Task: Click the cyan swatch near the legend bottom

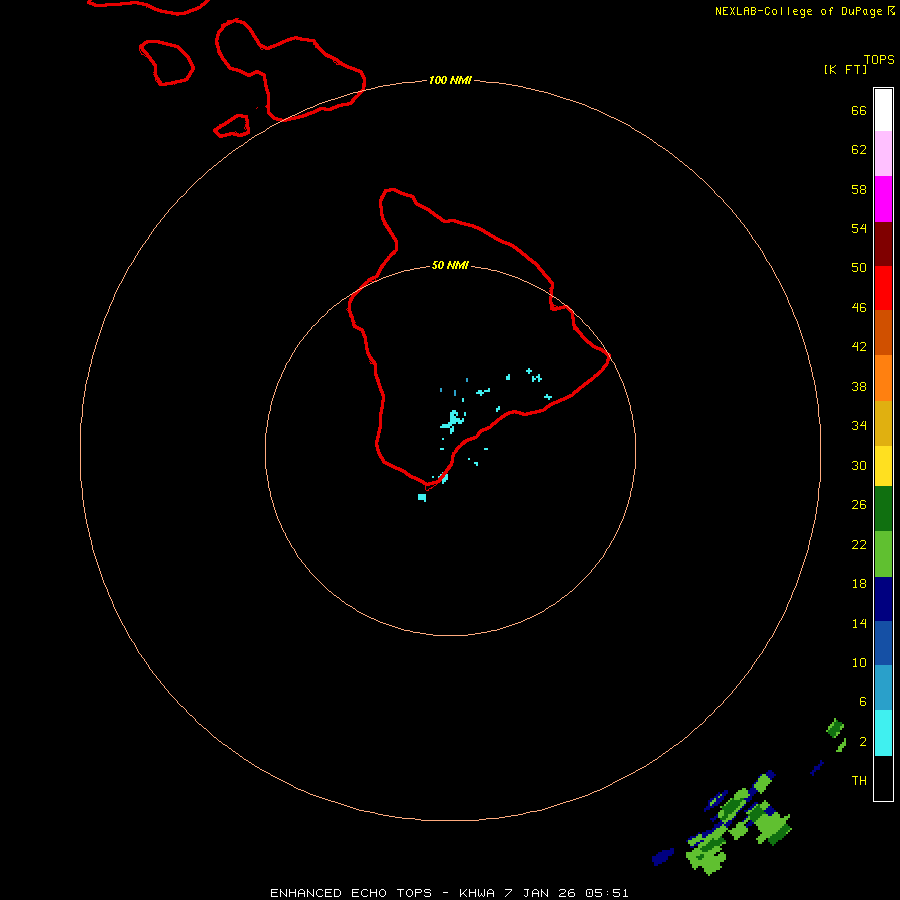Action: [883, 732]
